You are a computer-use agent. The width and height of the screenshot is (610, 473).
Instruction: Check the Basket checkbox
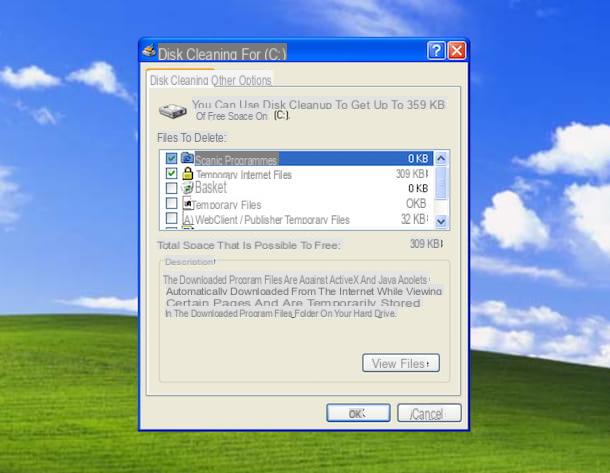coord(171,188)
